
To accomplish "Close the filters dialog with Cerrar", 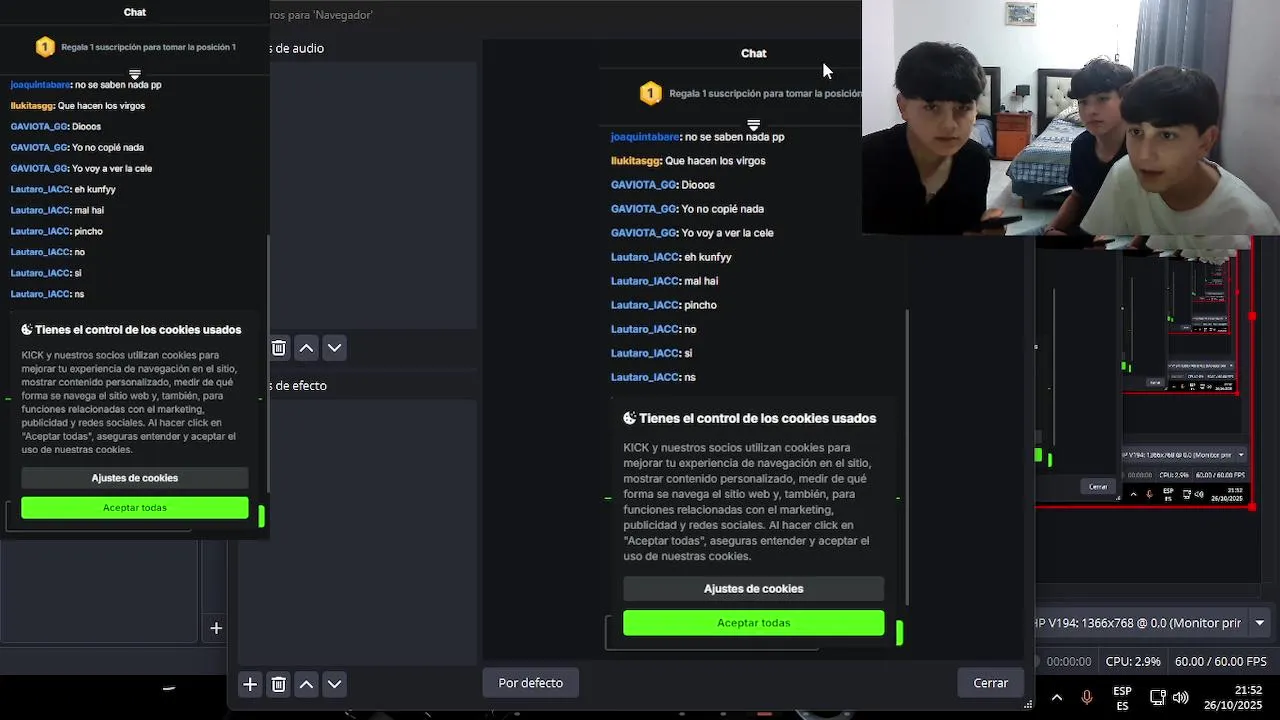I will click(x=991, y=683).
